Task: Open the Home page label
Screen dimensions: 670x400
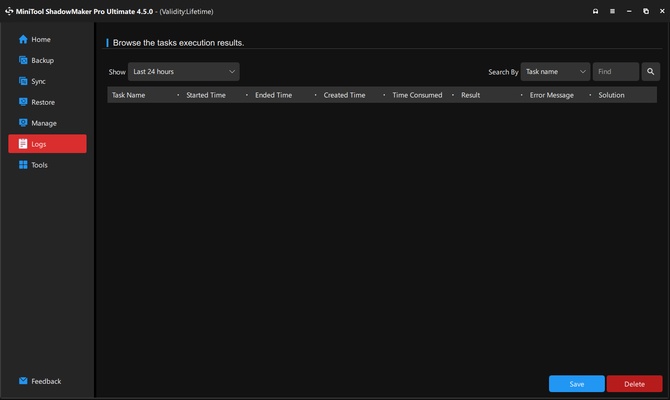Action: coord(41,39)
